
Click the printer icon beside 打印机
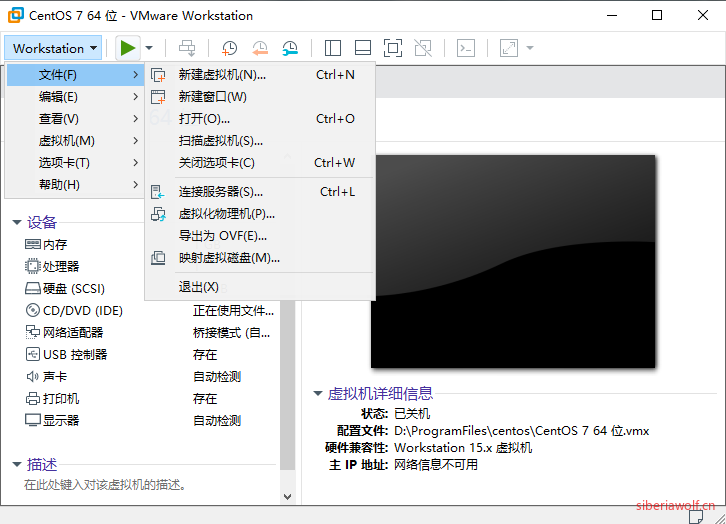click(x=32, y=399)
